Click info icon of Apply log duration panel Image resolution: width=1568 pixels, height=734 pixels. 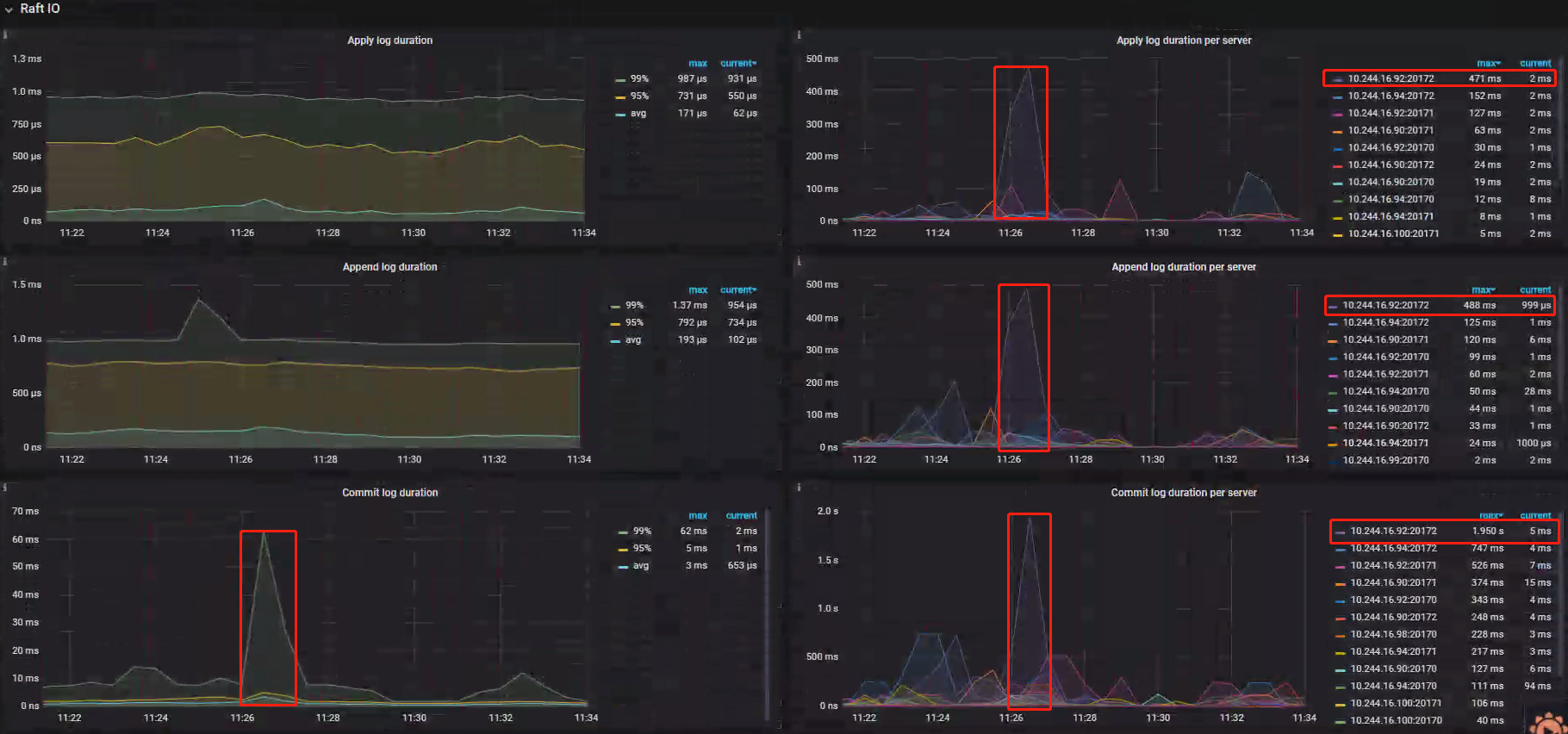(5, 35)
